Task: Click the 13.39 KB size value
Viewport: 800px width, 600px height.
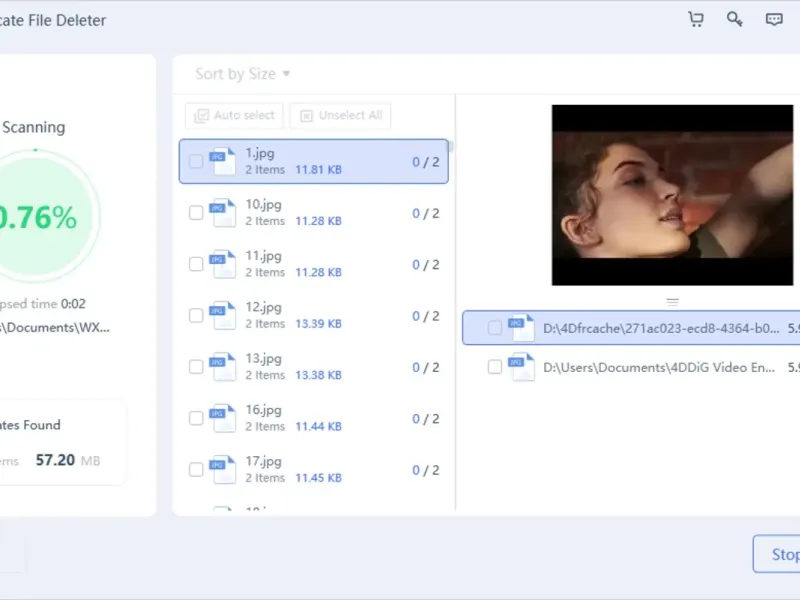Action: 318,323
